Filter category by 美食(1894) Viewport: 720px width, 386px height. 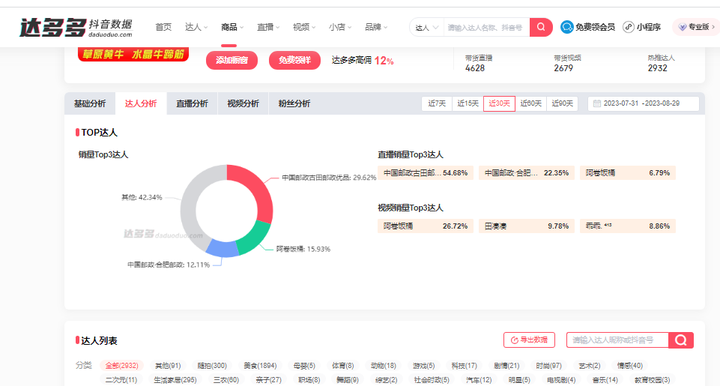point(260,366)
